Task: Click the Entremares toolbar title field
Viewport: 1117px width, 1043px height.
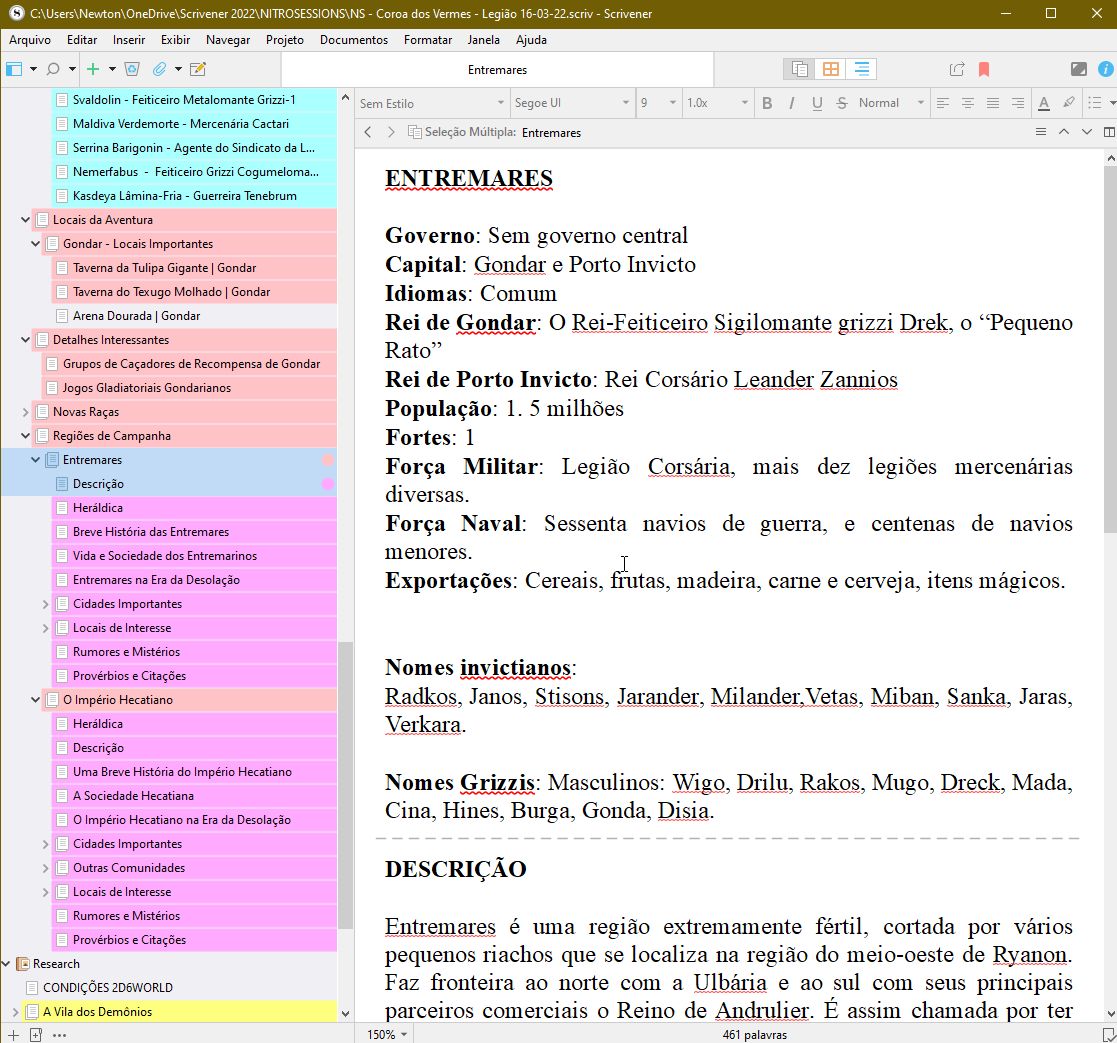Action: click(497, 70)
